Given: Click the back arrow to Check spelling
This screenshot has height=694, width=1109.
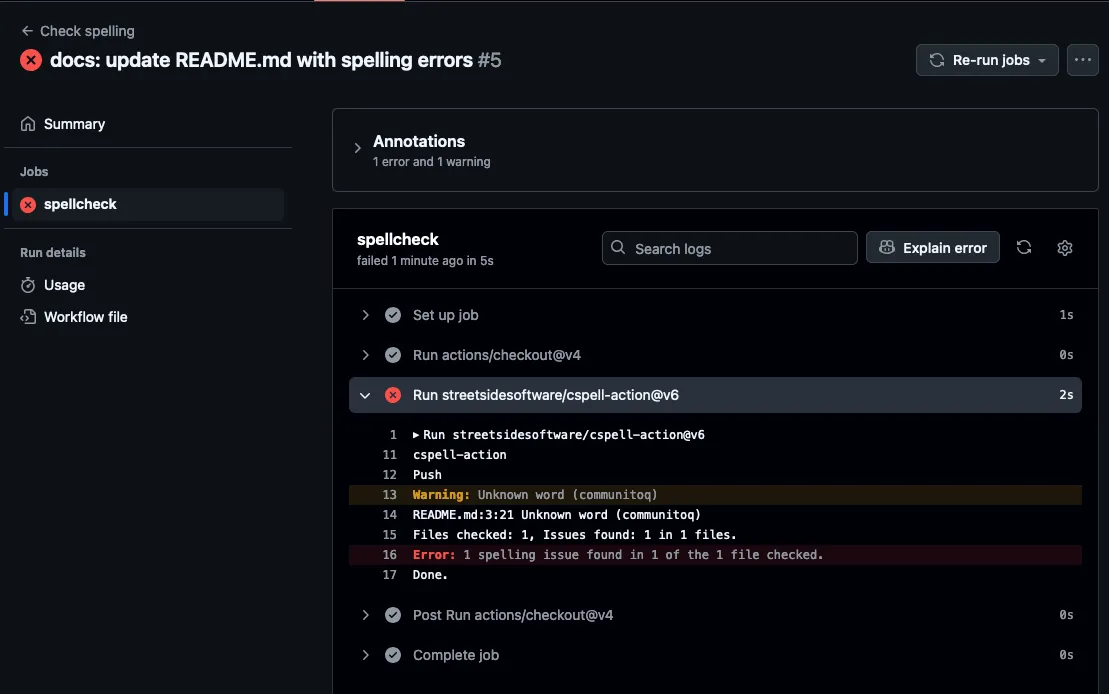Looking at the screenshot, I should click(x=27, y=31).
